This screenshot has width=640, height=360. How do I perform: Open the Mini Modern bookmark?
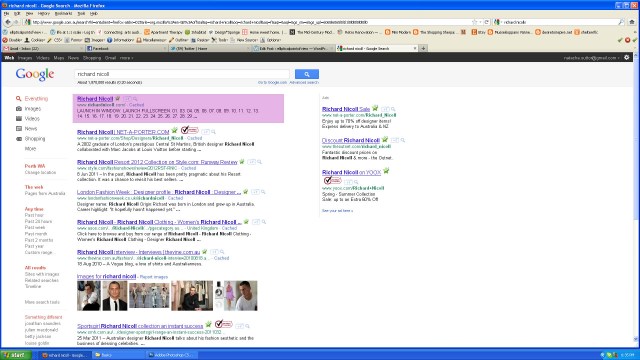[x=398, y=32]
